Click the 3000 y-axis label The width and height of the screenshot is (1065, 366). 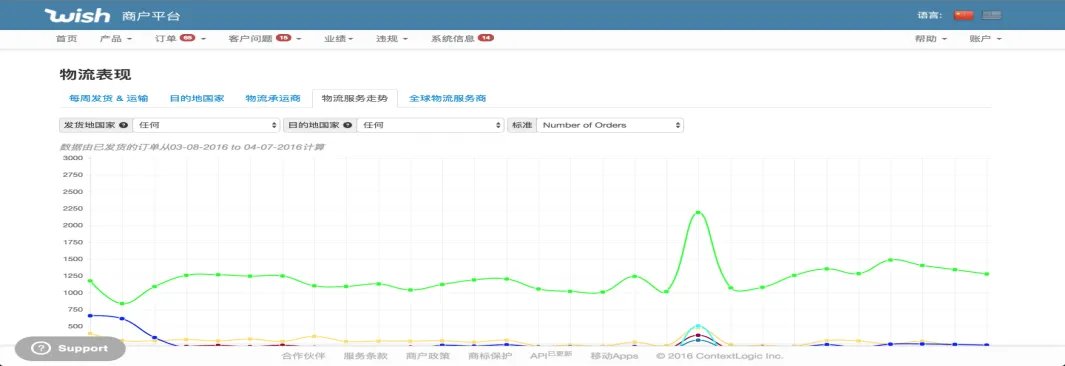click(72, 158)
